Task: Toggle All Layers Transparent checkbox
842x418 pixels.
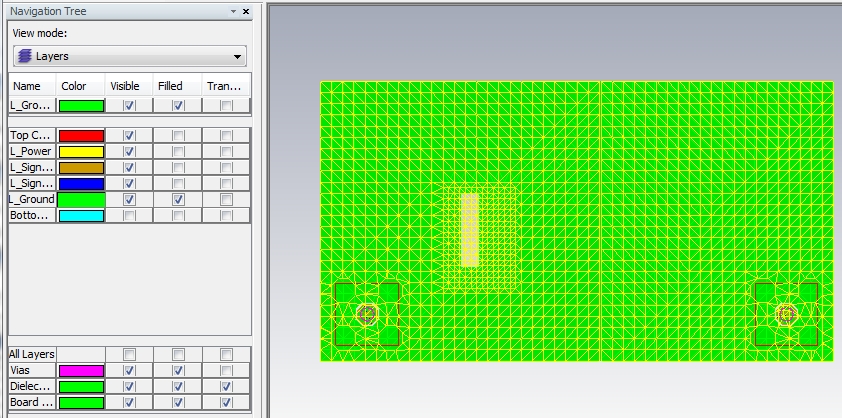Action: point(227,355)
